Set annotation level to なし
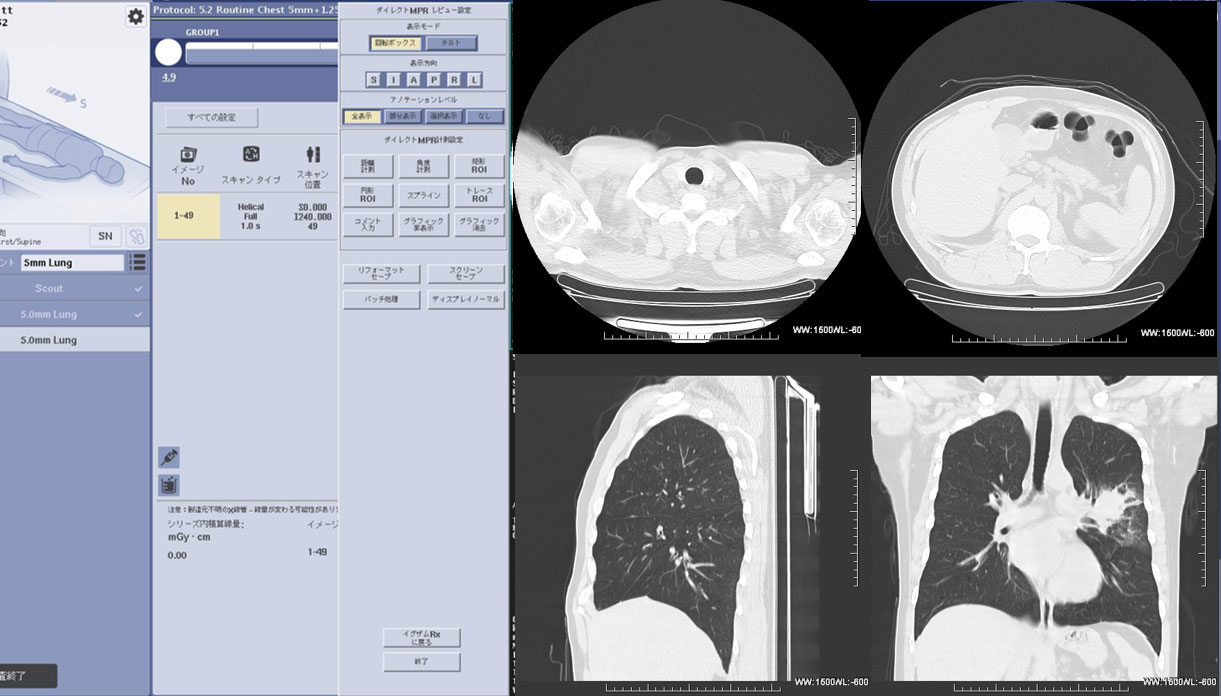 (485, 116)
